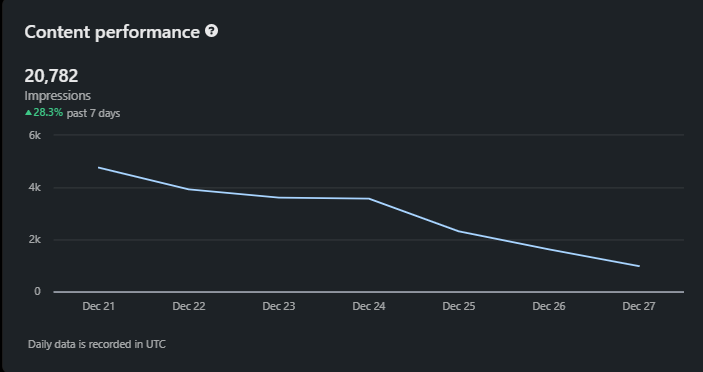Click the 0 y-axis label
The image size is (703, 372).
37,291
